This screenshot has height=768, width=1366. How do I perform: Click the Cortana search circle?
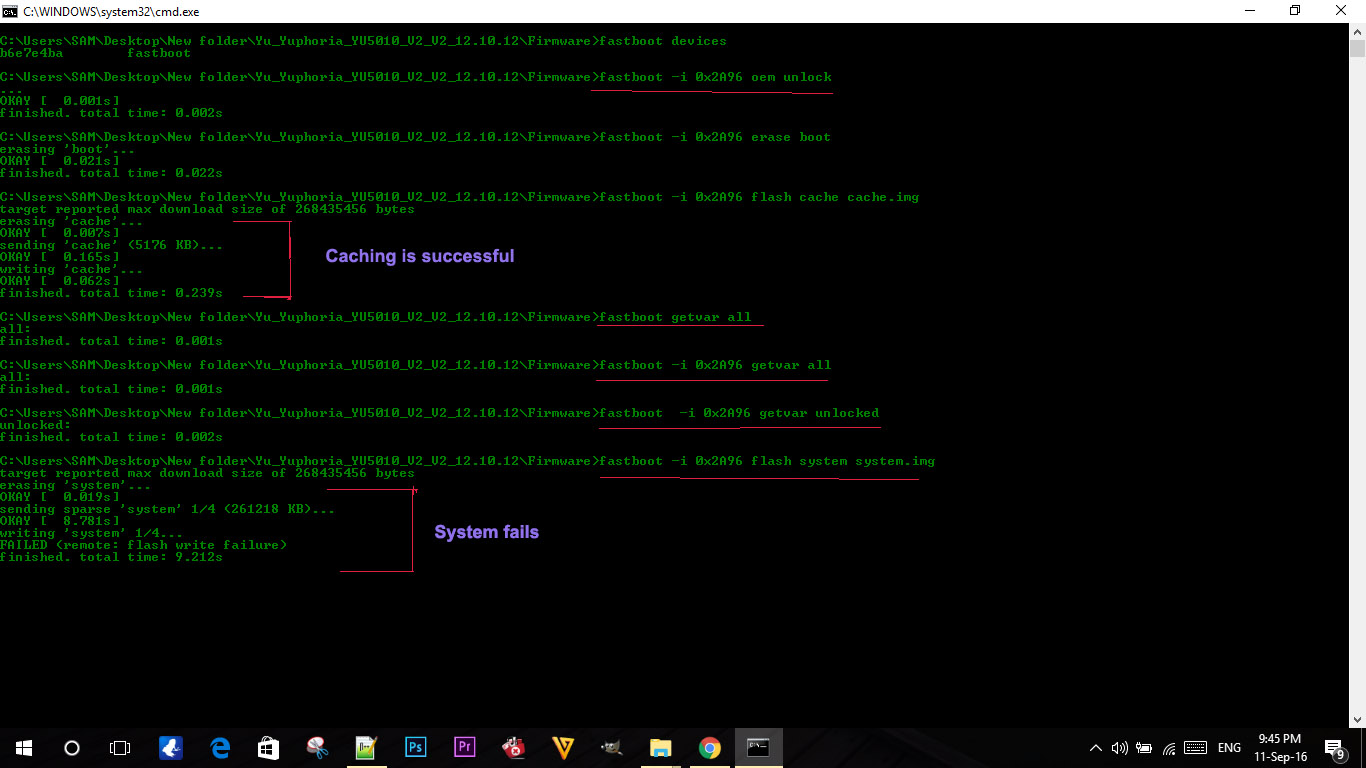[72, 747]
